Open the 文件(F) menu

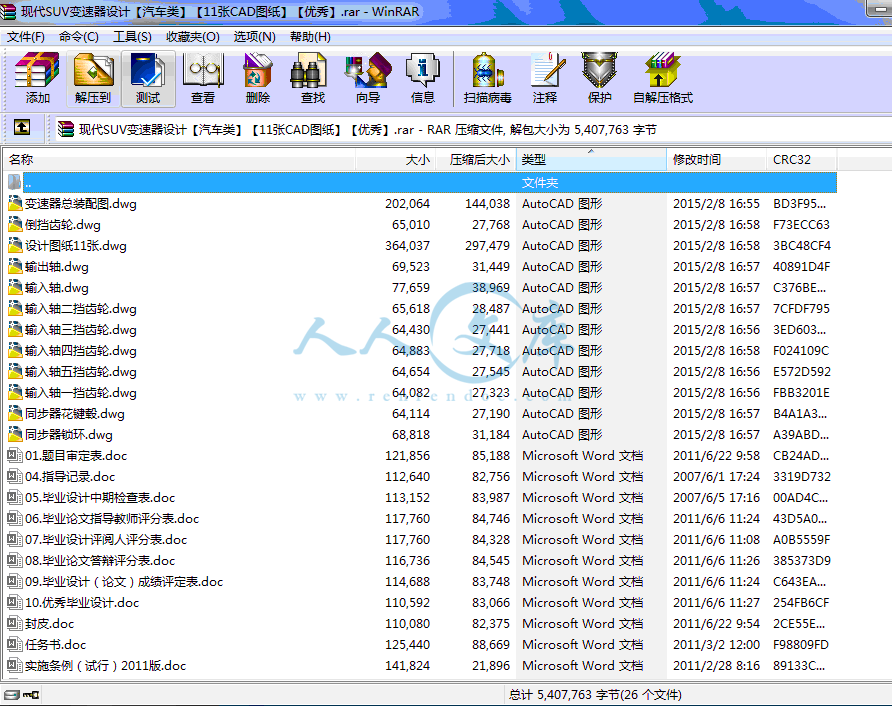26,37
